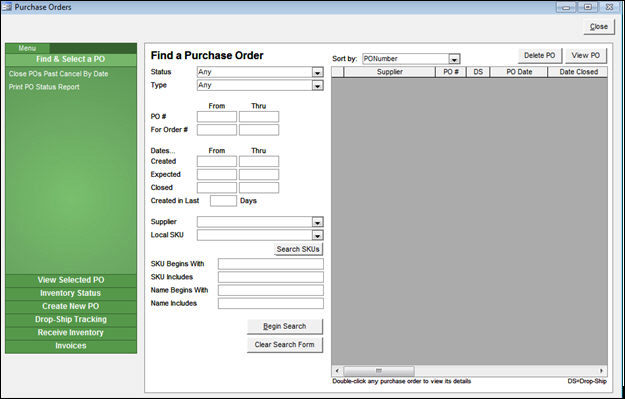The width and height of the screenshot is (625, 399).
Task: Expand the Local SKU dropdown
Action: 317,235
